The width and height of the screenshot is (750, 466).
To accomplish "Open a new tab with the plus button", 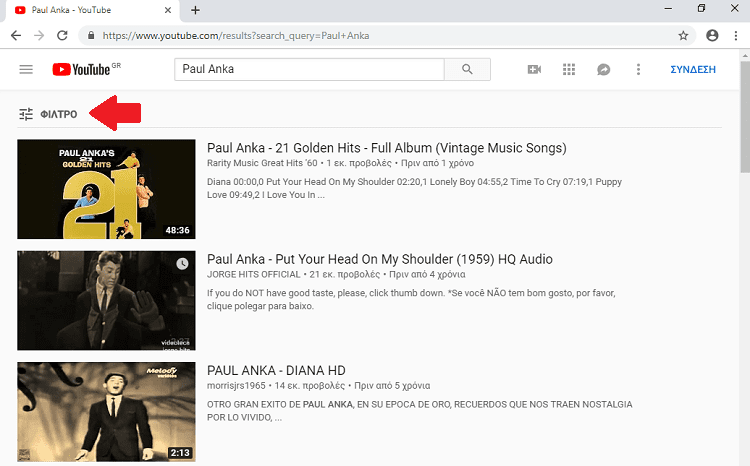I will pos(195,10).
